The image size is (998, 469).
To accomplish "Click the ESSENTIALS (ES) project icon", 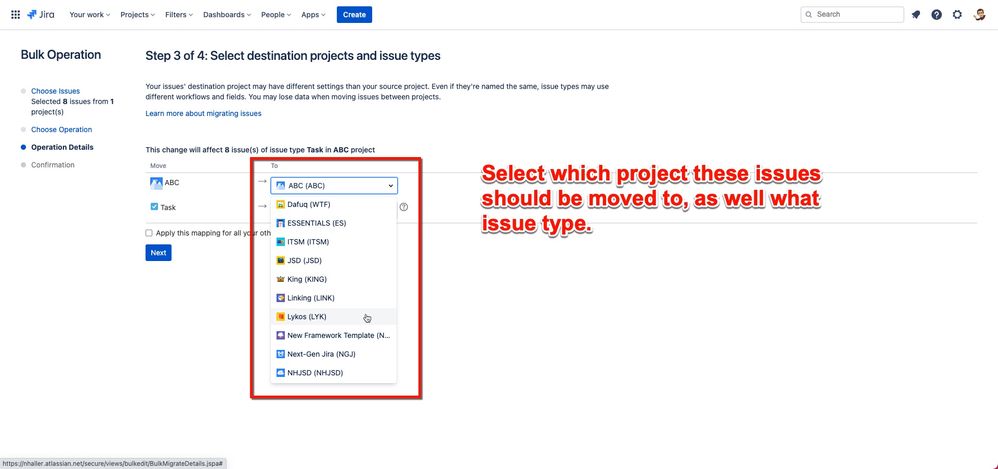I will click(x=281, y=223).
